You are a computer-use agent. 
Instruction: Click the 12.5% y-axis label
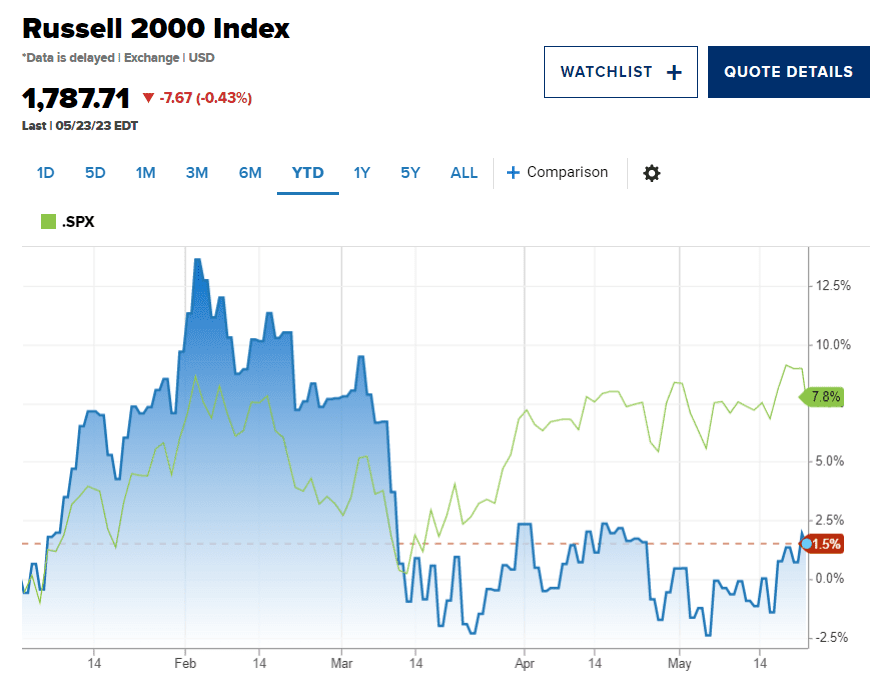coord(833,286)
